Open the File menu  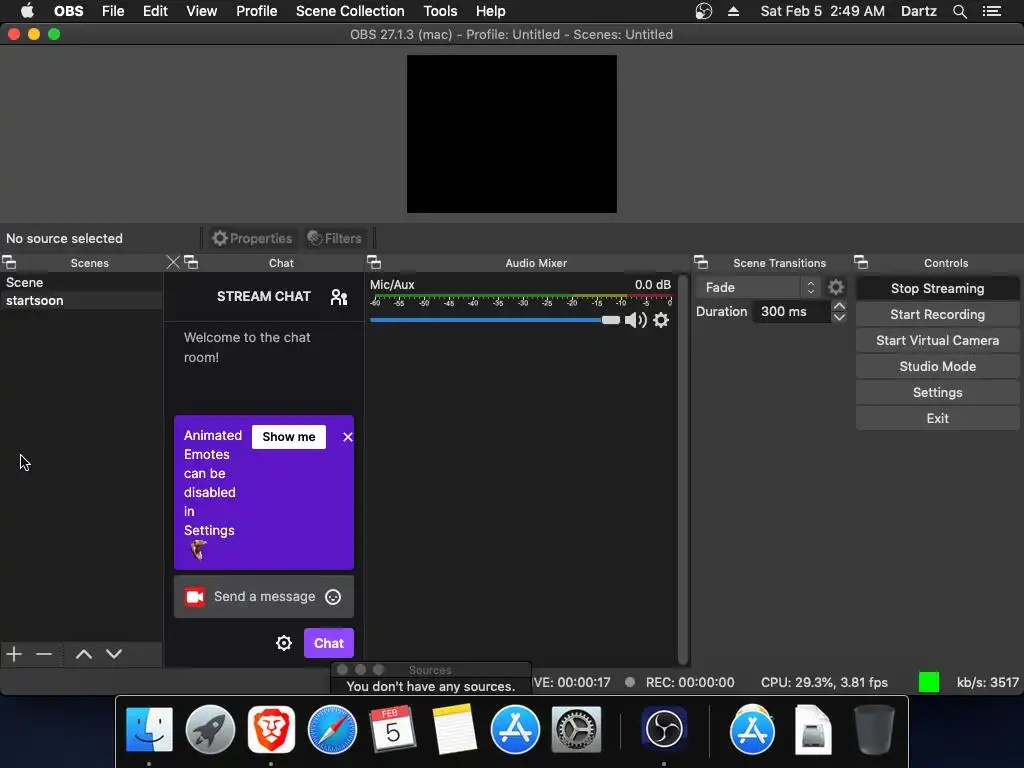tap(113, 11)
